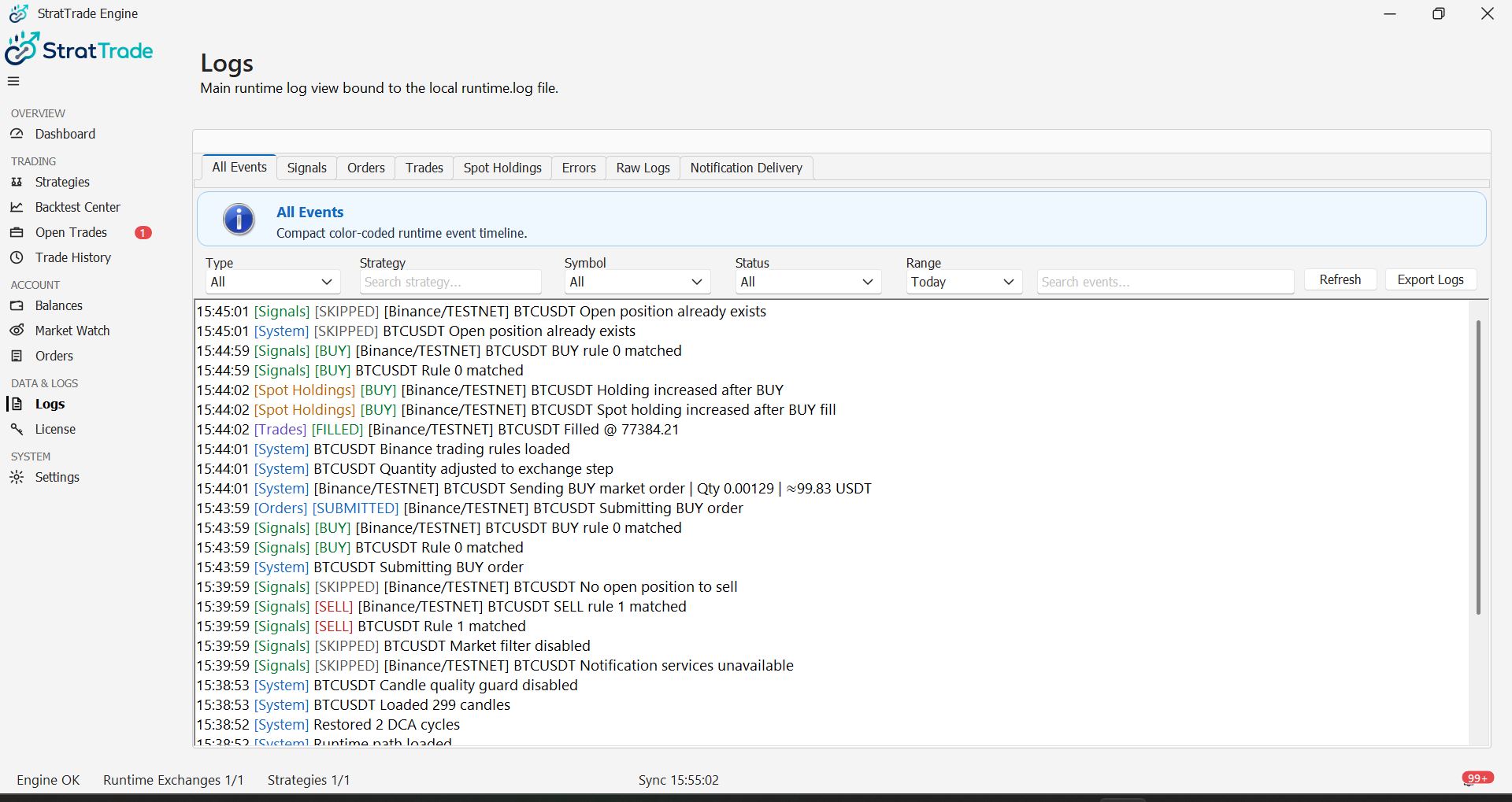Click the Backtest Center chart icon
1512x802 pixels.
point(17,207)
